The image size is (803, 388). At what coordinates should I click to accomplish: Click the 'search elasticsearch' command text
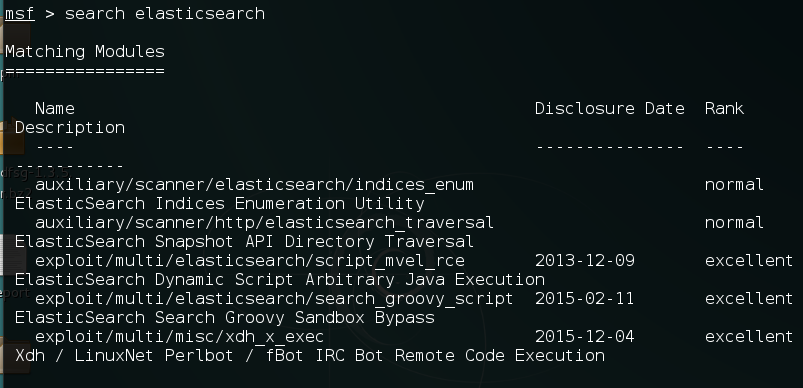(x=165, y=13)
